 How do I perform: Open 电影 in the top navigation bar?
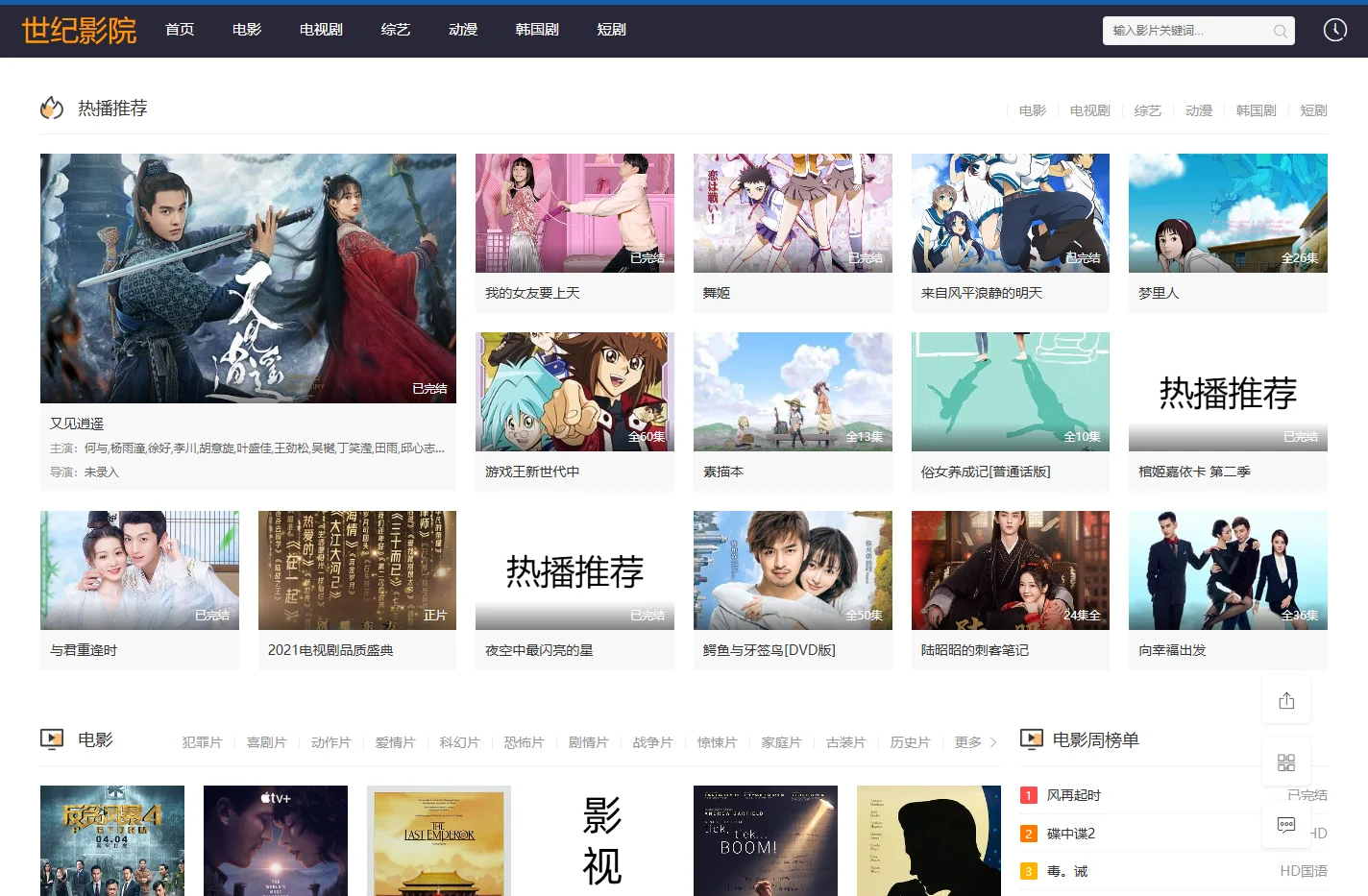247,30
